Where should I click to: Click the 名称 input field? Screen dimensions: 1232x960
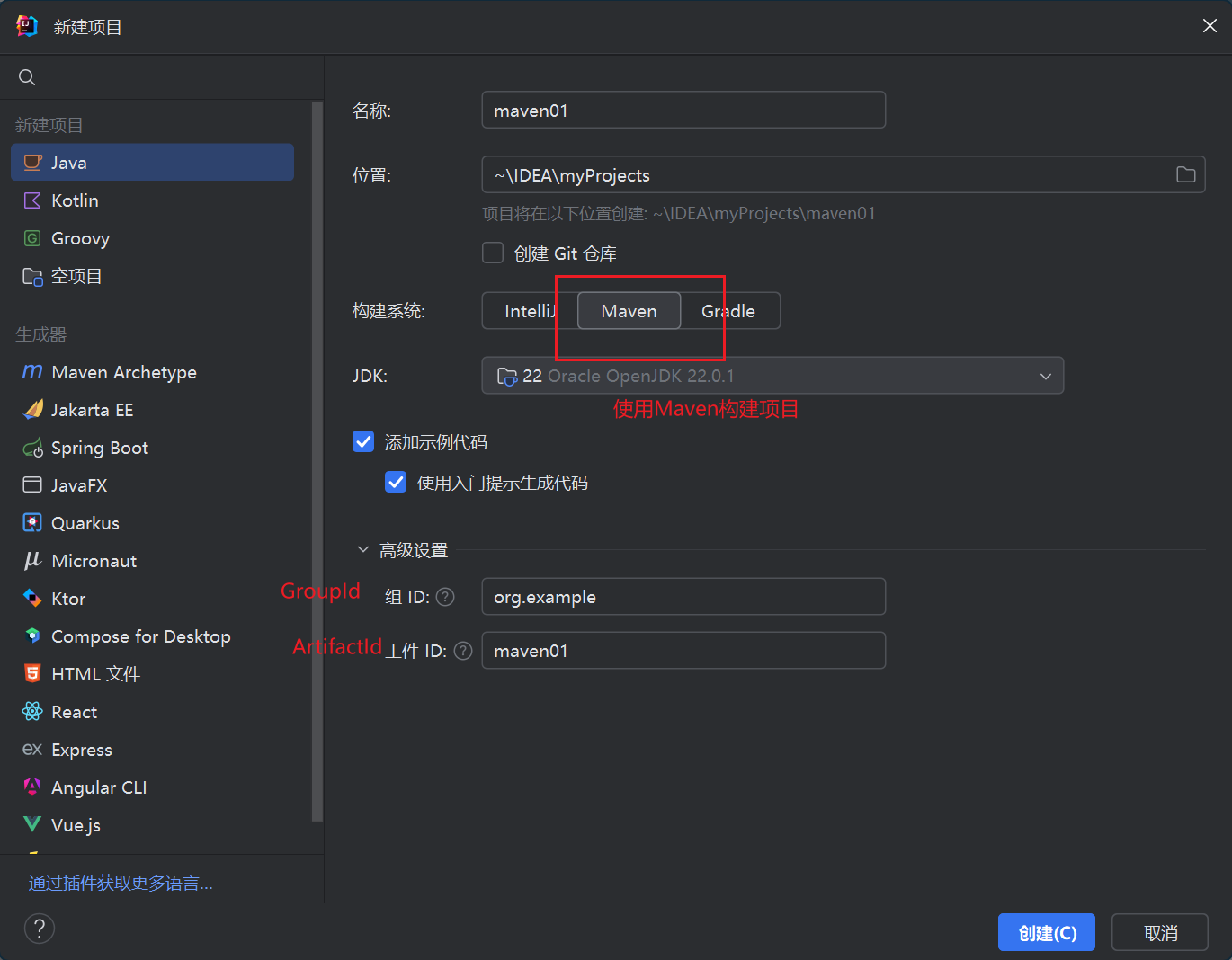(x=683, y=110)
